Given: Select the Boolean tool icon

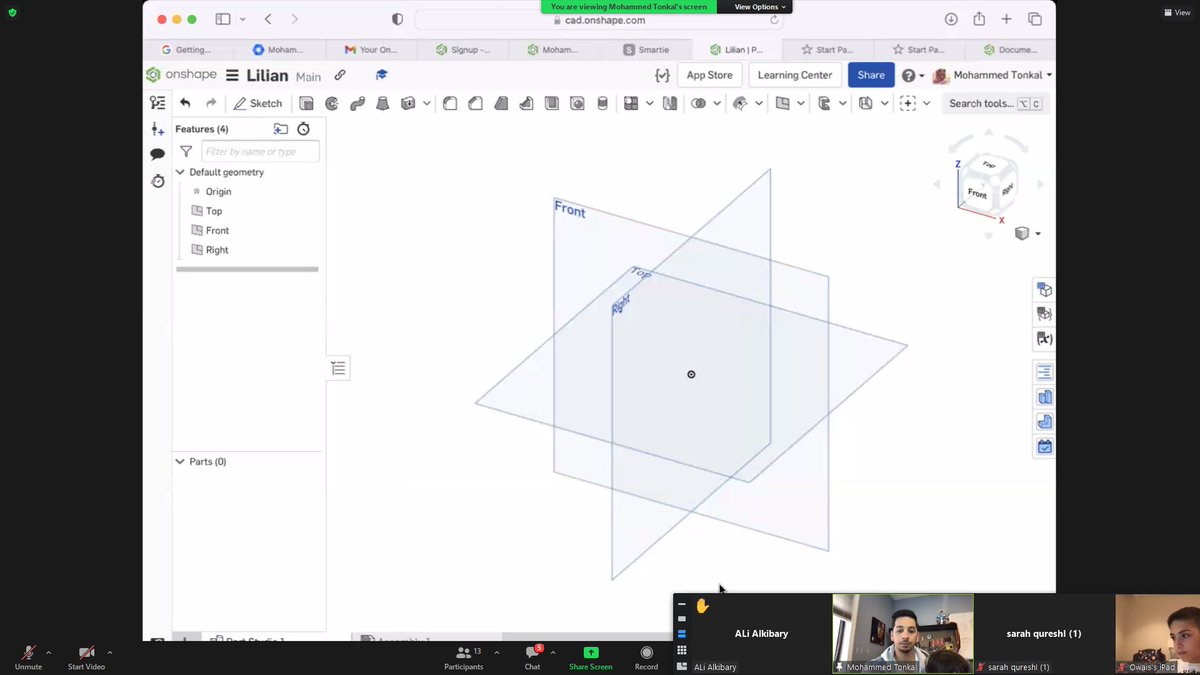Looking at the screenshot, I should click(x=699, y=103).
